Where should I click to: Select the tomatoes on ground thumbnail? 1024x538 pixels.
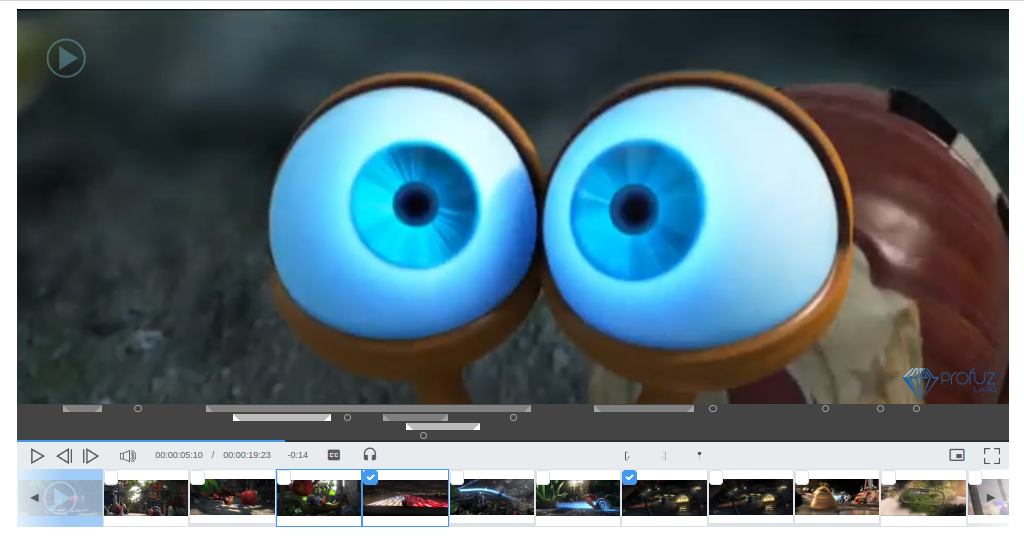coord(232,499)
